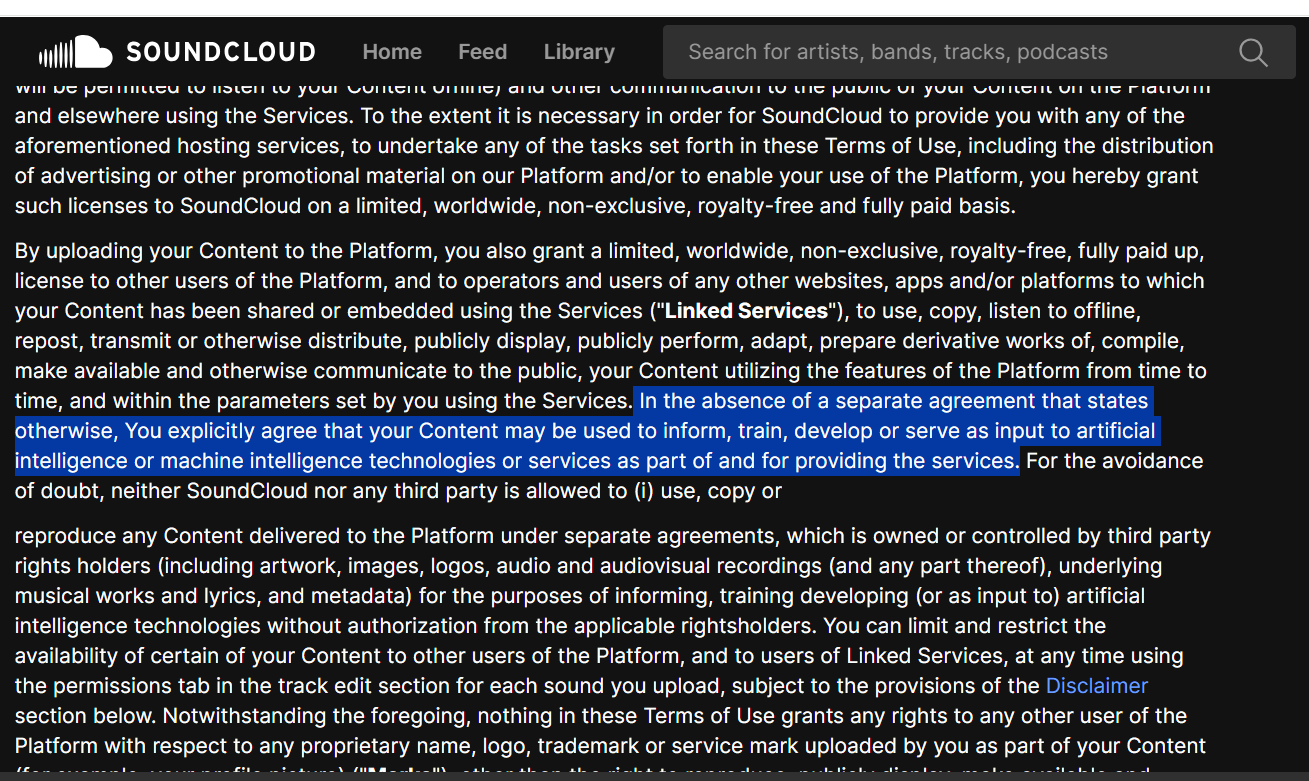The height and width of the screenshot is (781, 1309).
Task: Click line starting "the permissions tab in the track edit"
Action: point(581,686)
